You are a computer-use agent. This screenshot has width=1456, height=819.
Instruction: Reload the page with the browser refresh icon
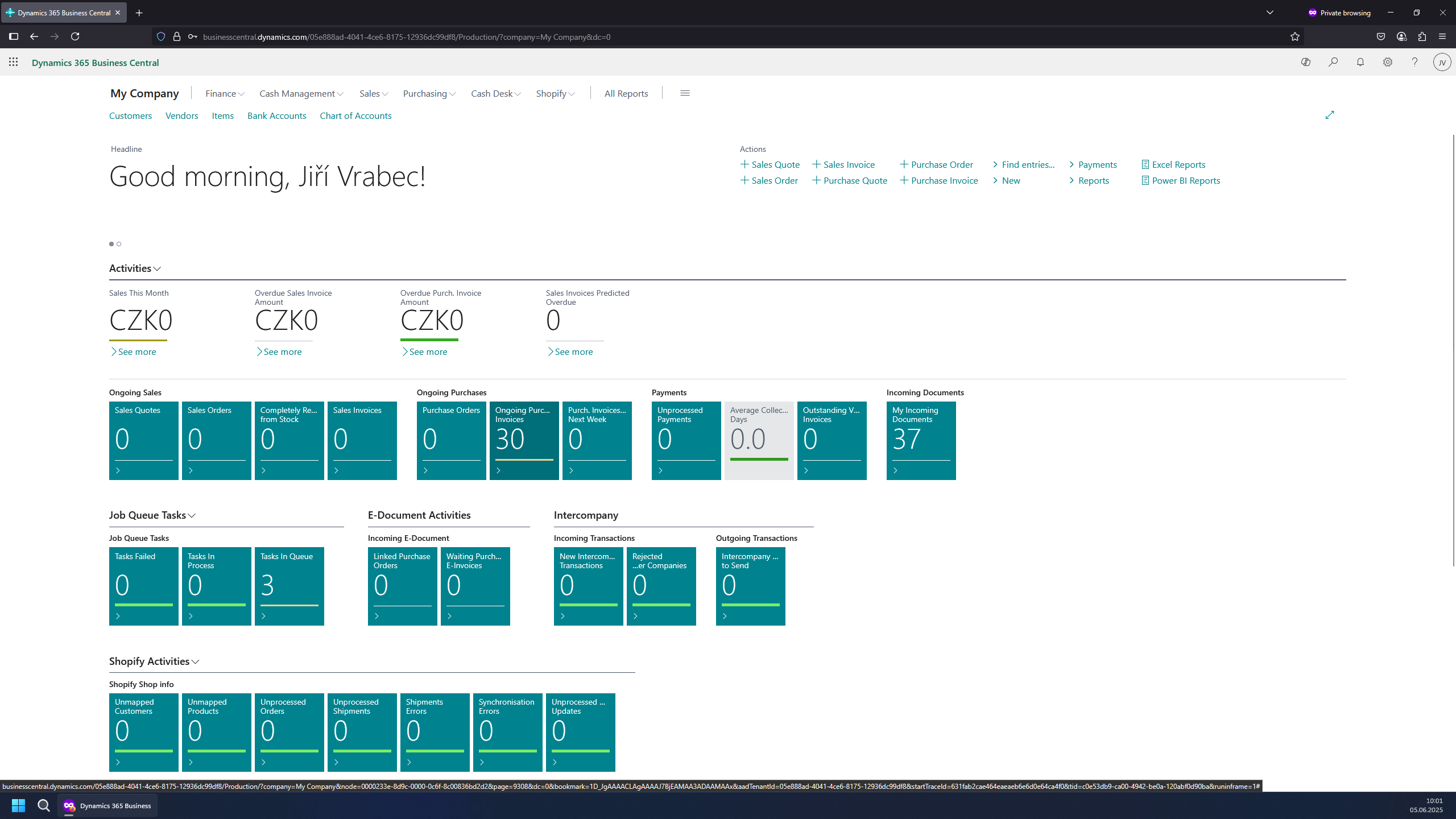point(75,36)
